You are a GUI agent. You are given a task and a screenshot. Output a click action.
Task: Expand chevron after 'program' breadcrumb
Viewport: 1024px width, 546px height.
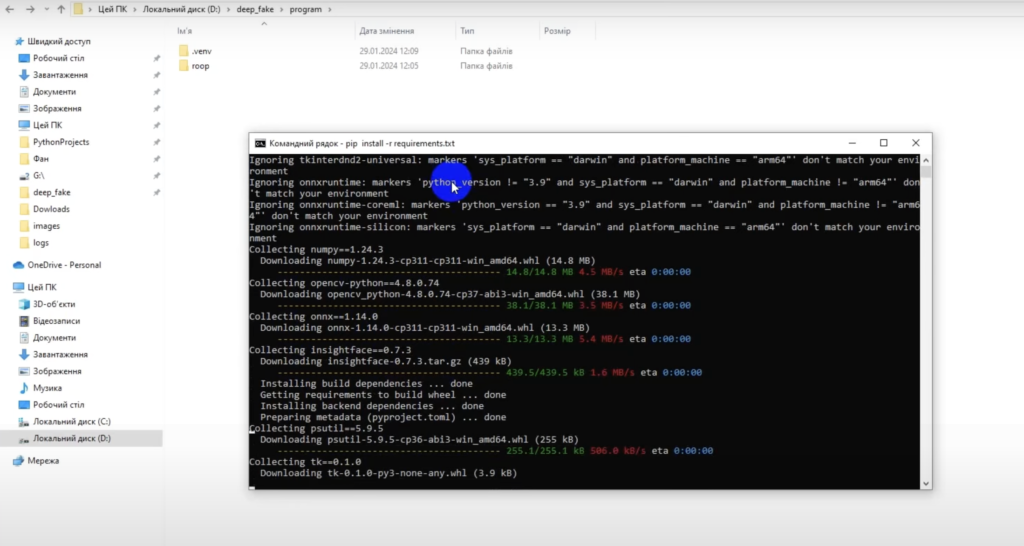[x=330, y=9]
